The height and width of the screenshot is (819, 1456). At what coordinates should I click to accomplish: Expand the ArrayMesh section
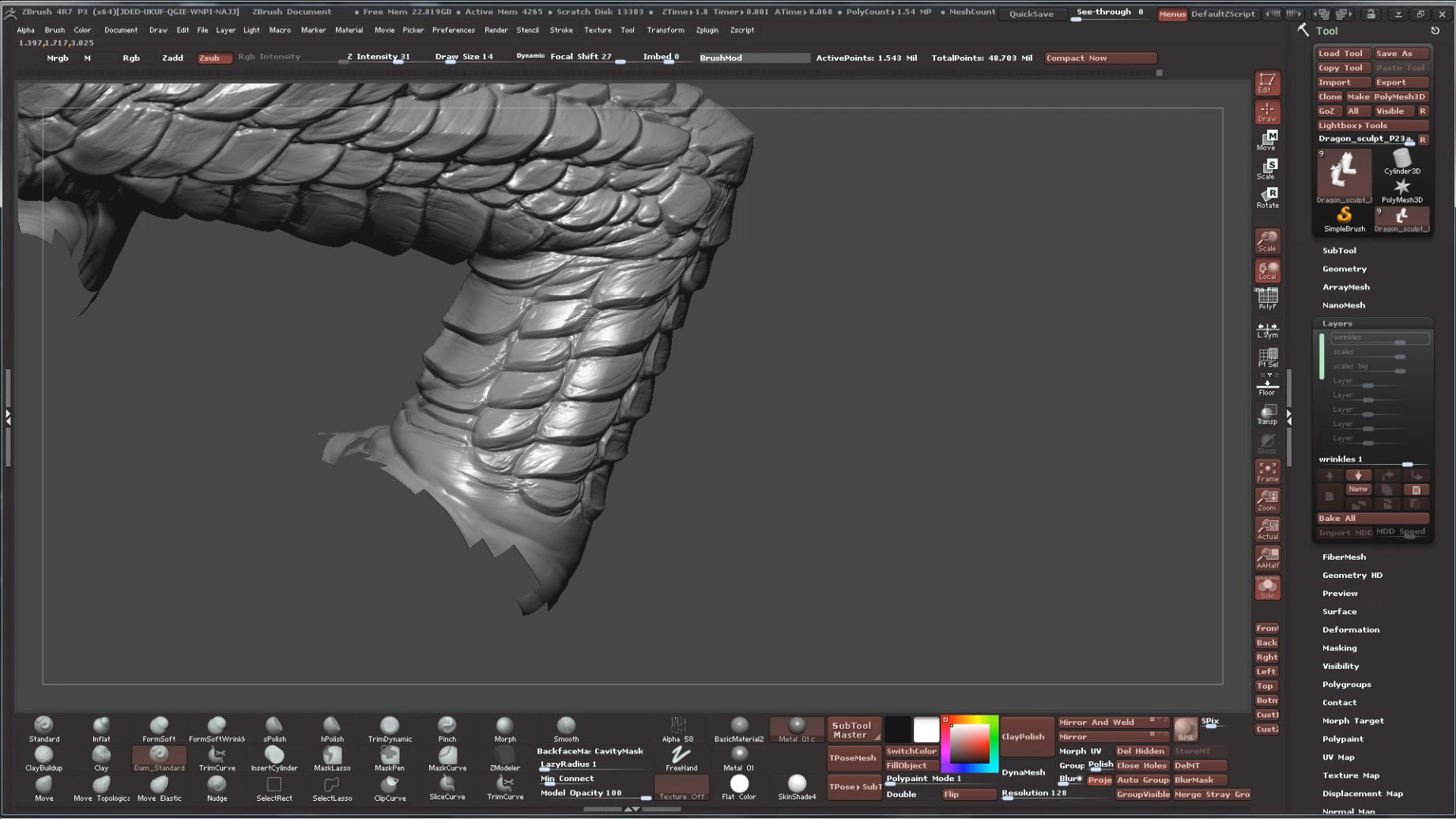[1345, 287]
